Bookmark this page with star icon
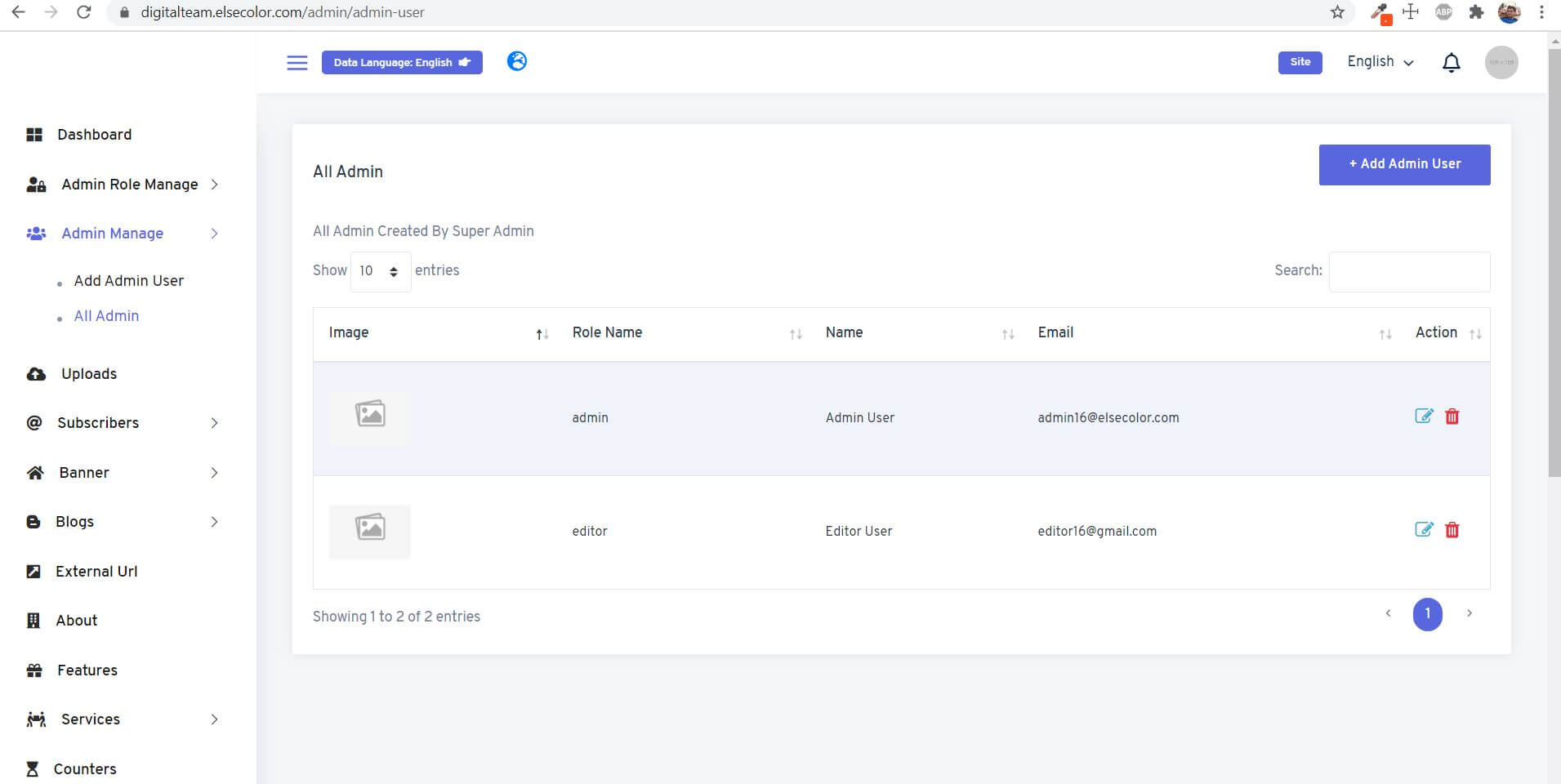The width and height of the screenshot is (1561, 784). click(x=1337, y=12)
